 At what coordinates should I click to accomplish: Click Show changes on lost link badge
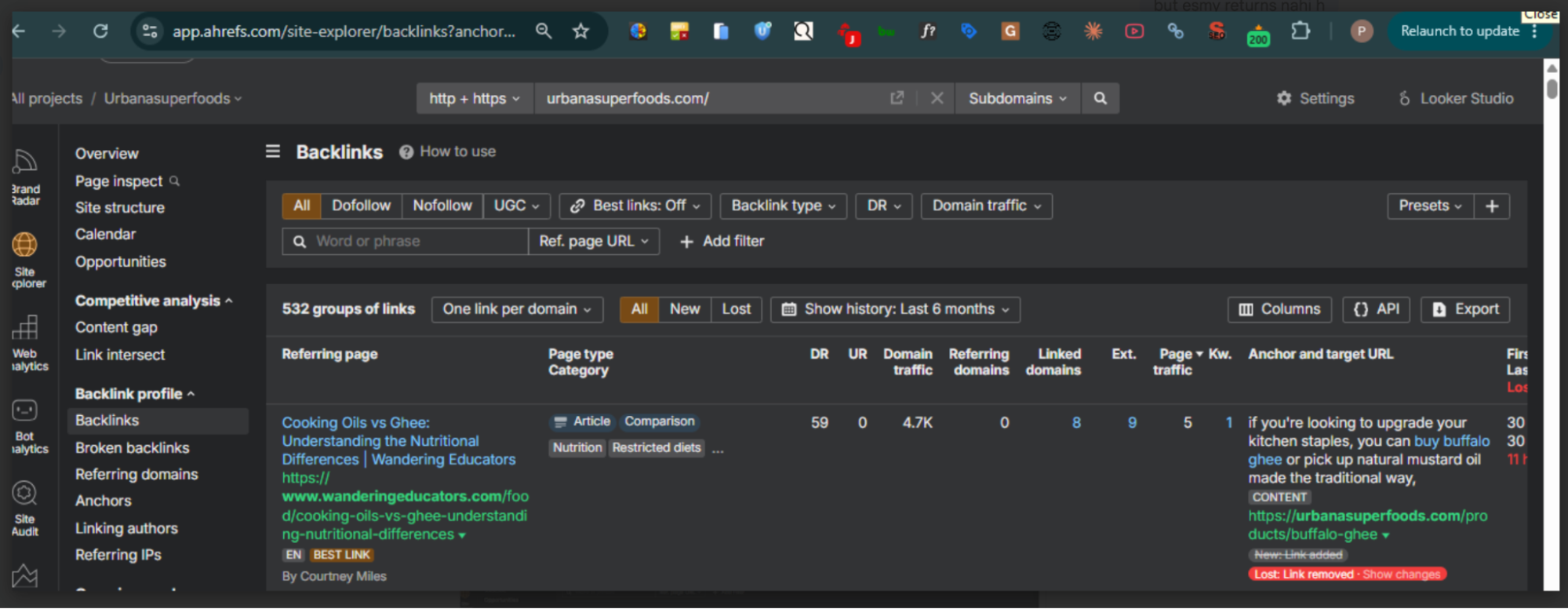pos(1402,574)
